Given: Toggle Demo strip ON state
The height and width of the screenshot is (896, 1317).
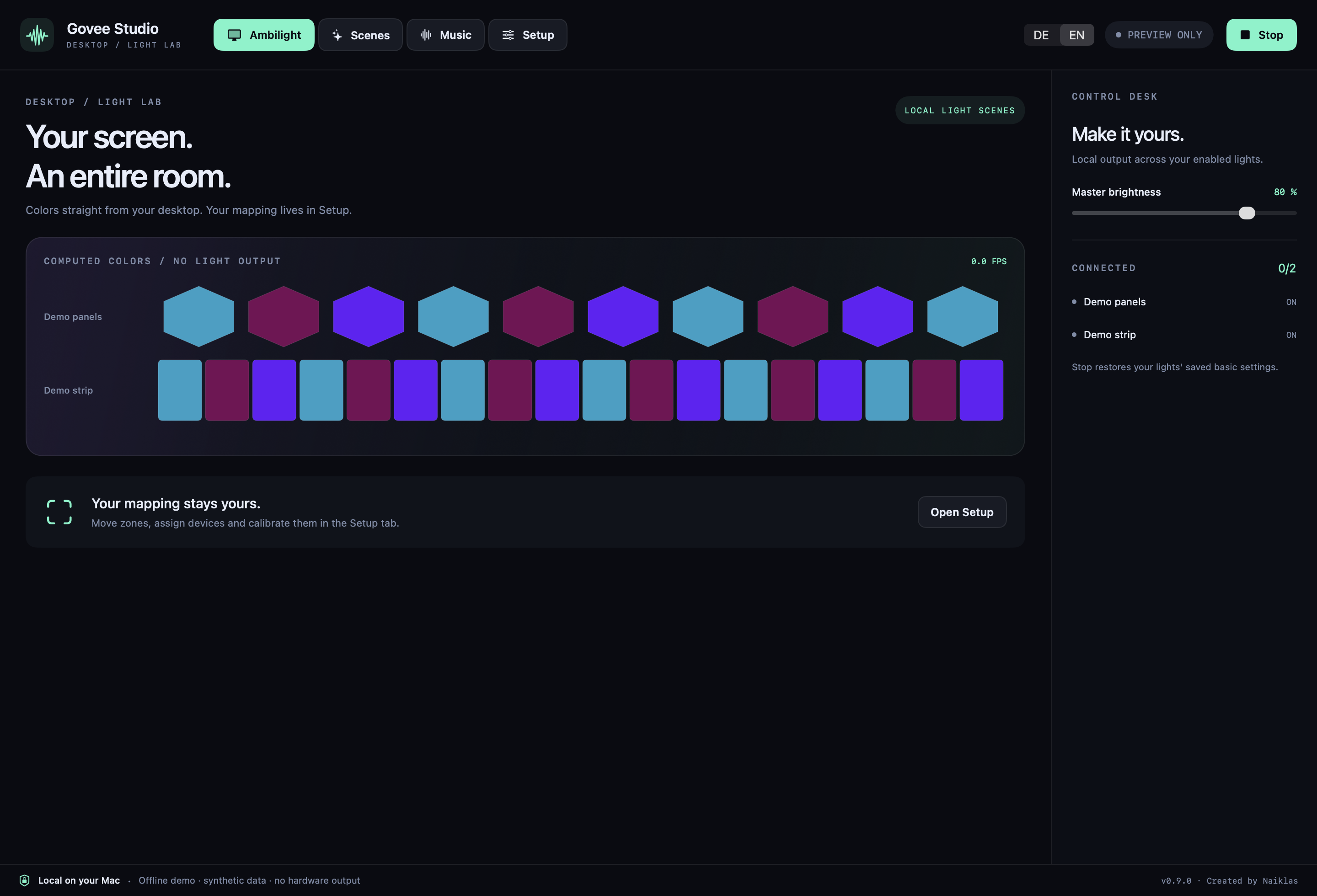Looking at the screenshot, I should pos(1291,335).
